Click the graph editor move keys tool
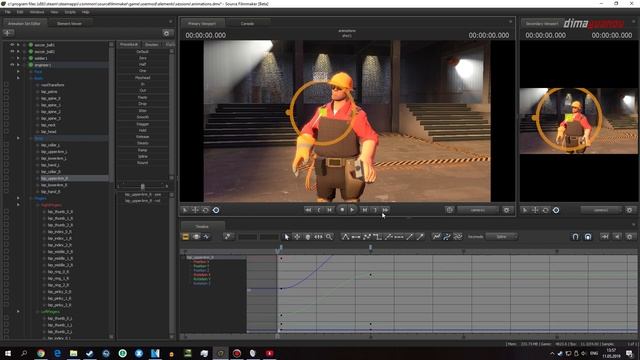The width and height of the screenshot is (640, 360). click(x=297, y=237)
